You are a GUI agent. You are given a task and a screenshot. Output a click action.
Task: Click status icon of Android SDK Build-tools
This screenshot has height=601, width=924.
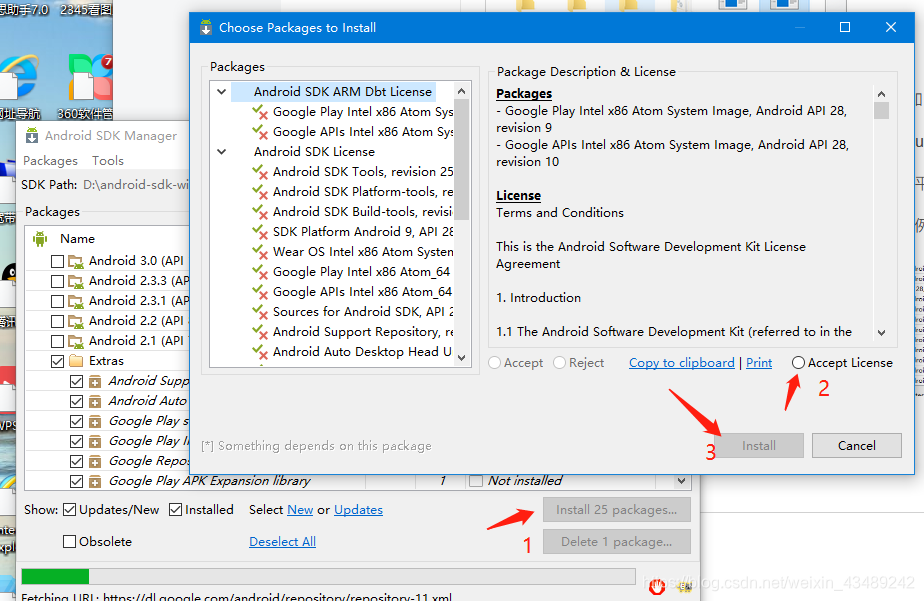(260, 212)
